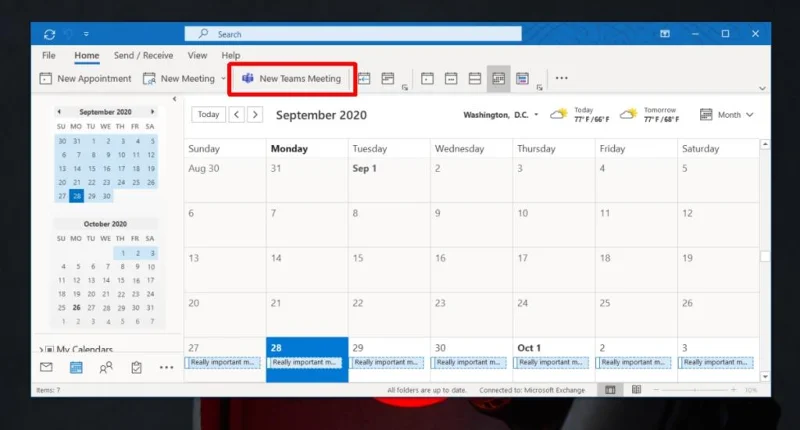The width and height of the screenshot is (800, 430).
Task: Open the Really important meeting on Saturday 3
Action: (x=716, y=362)
